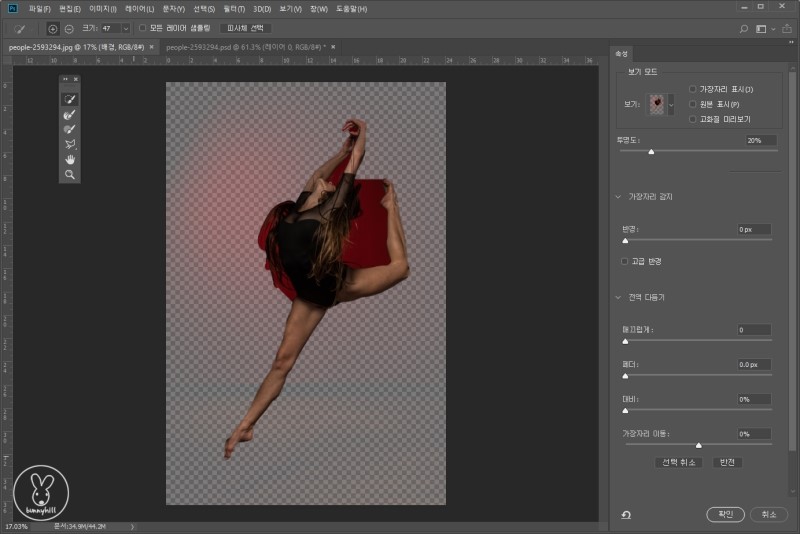Collapse the 전역 다듬기 section
This screenshot has height=534, width=800.
[619, 297]
